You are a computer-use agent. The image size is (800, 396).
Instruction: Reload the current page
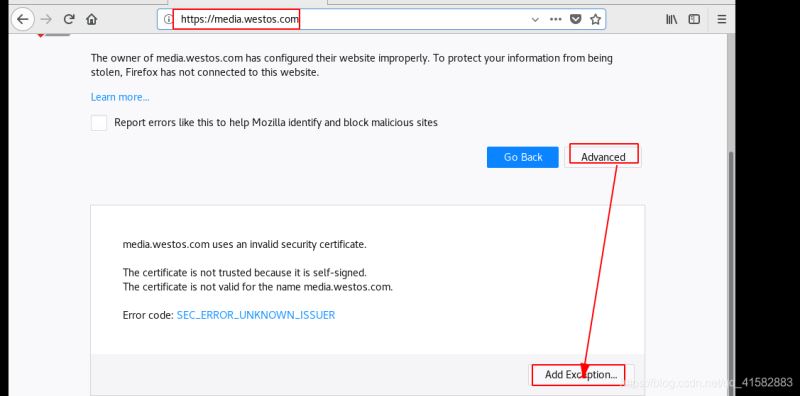pos(69,19)
